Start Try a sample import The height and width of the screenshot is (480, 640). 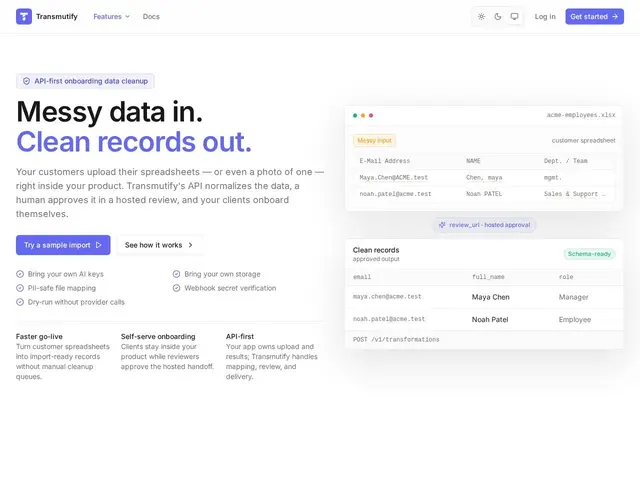pyautogui.click(x=63, y=245)
